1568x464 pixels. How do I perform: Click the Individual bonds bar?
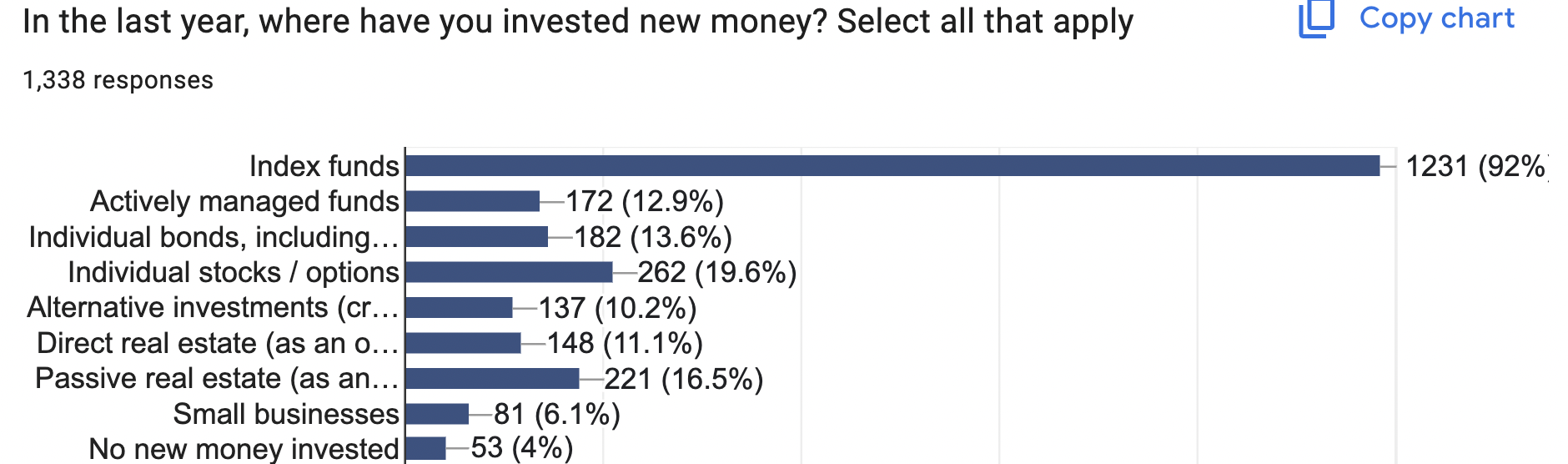[x=476, y=237]
